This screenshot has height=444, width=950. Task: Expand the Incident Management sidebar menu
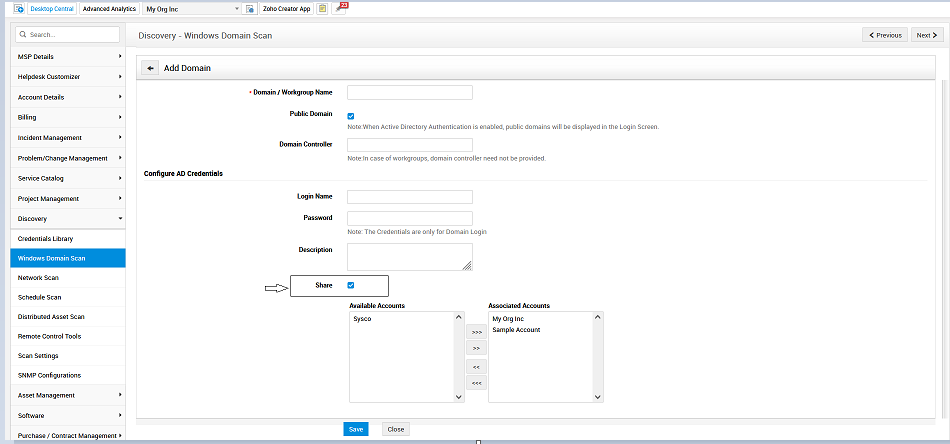67,137
